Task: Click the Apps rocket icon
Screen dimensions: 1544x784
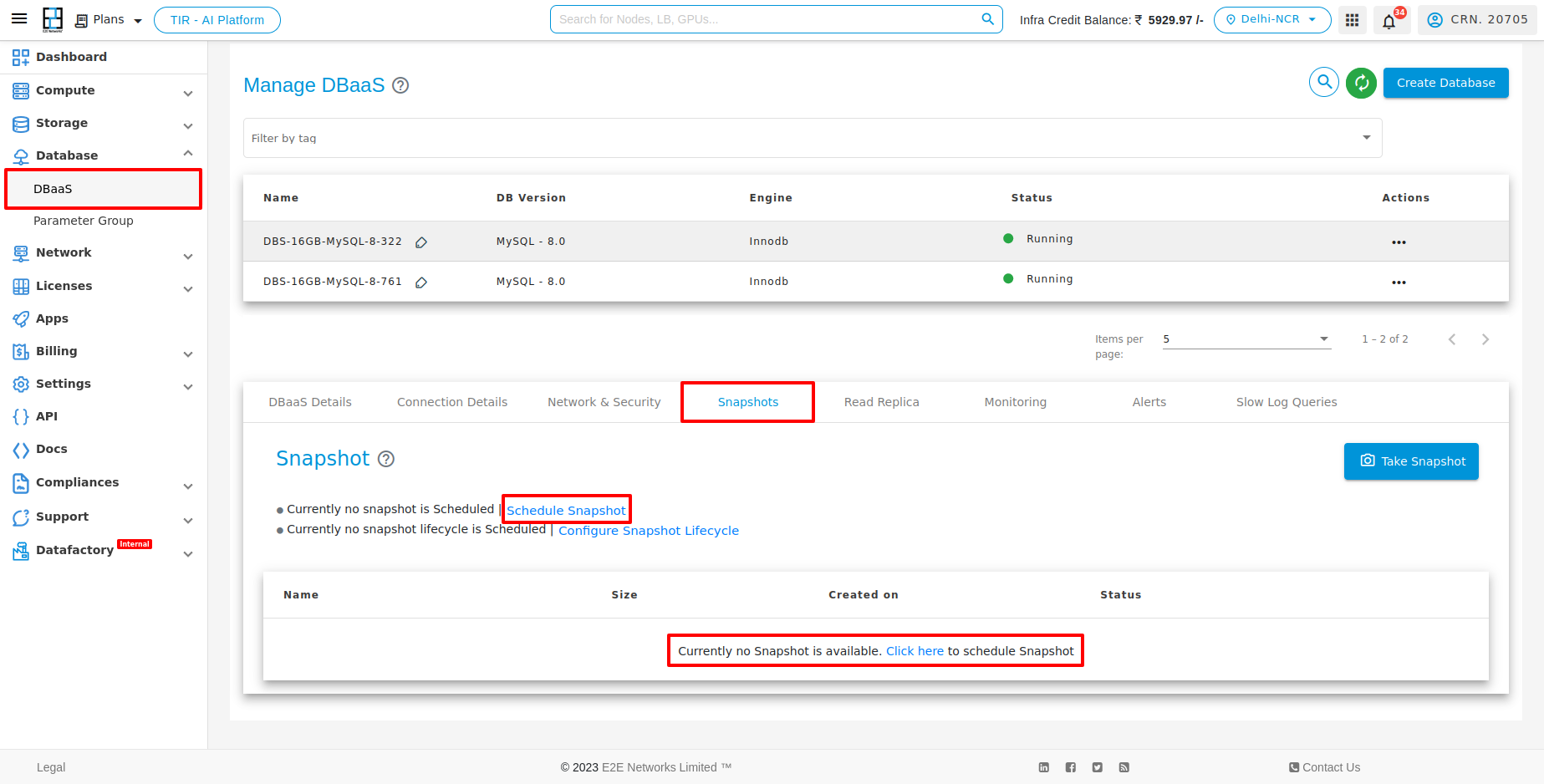Action: point(21,318)
